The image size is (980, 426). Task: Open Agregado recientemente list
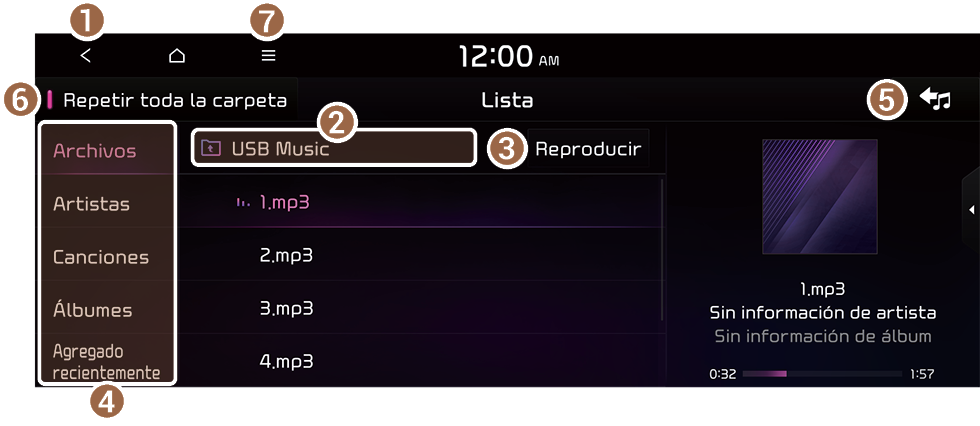[x=106, y=362]
